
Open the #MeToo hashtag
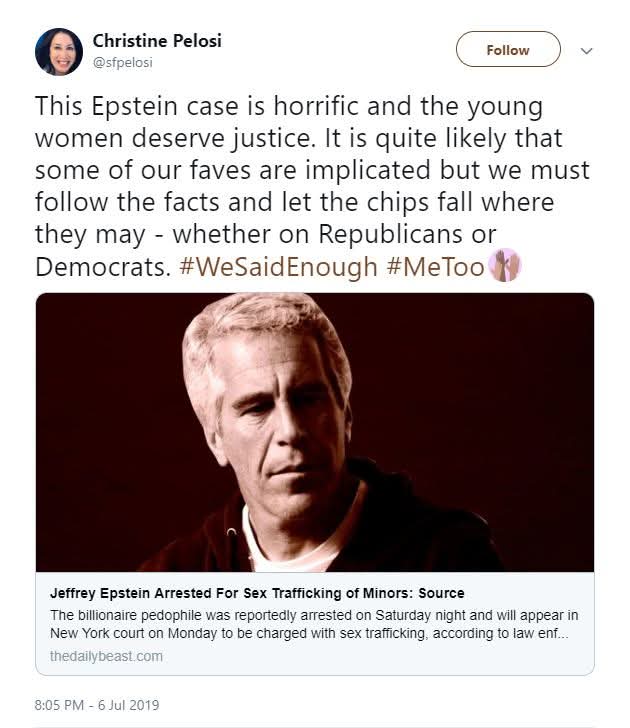pyautogui.click(x=436, y=267)
